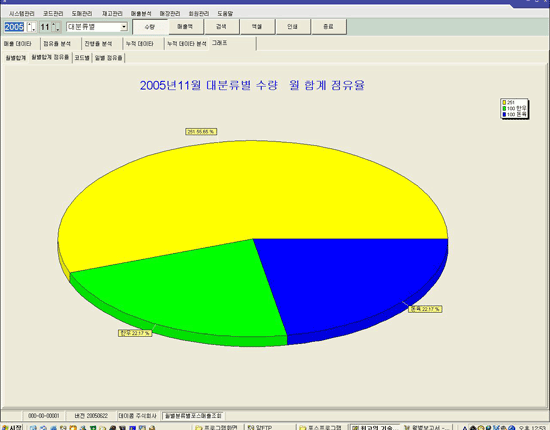Switch to the 점유율 분석 tab
Viewport: 550px width, 430px height.
(x=57, y=44)
